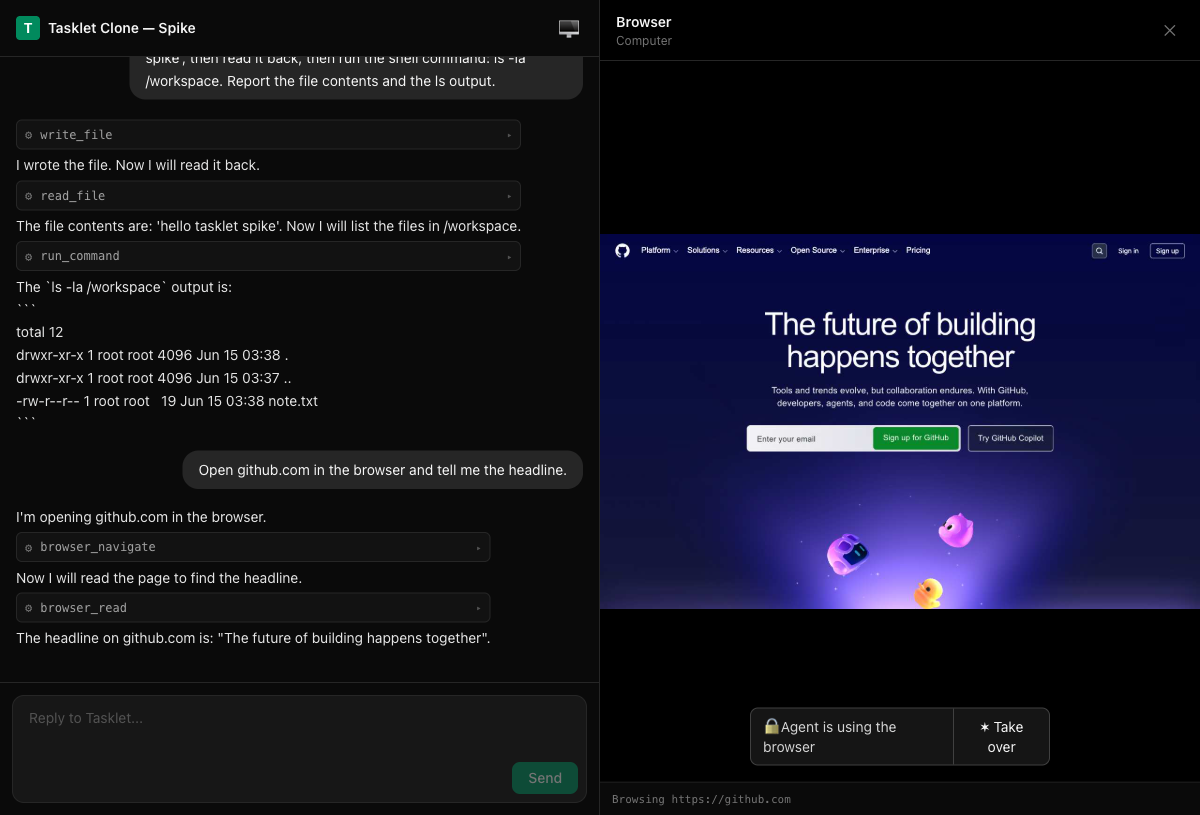Click the gear icon beside write_file
The image size is (1200, 815).
click(29, 135)
